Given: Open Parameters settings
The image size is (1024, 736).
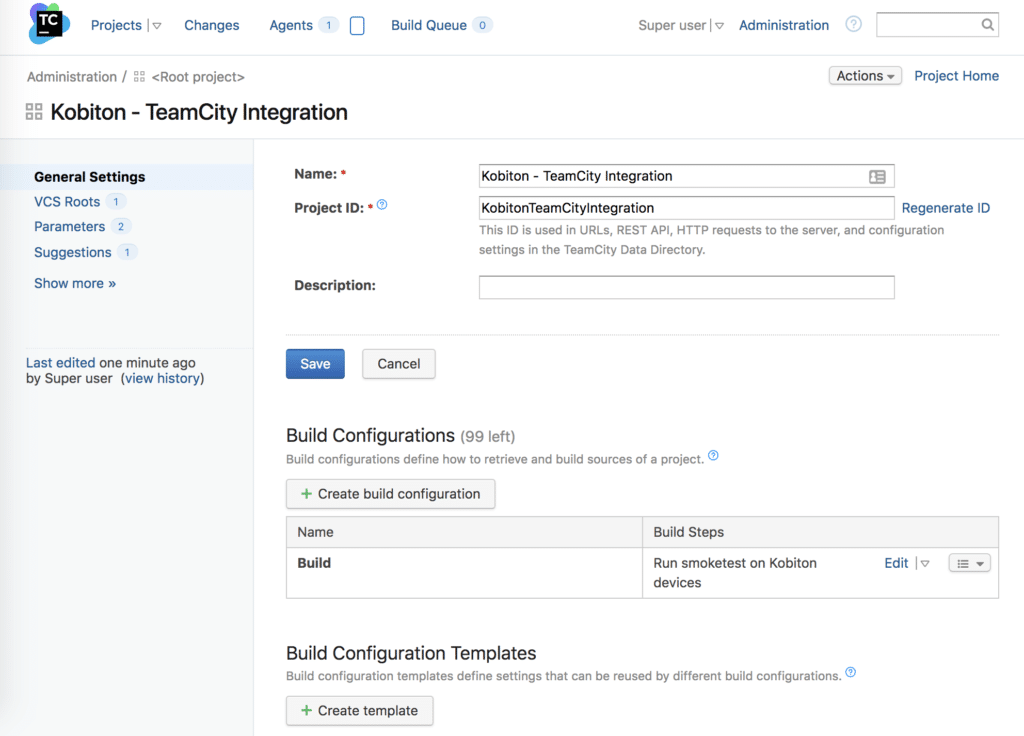Looking at the screenshot, I should pos(69,227).
